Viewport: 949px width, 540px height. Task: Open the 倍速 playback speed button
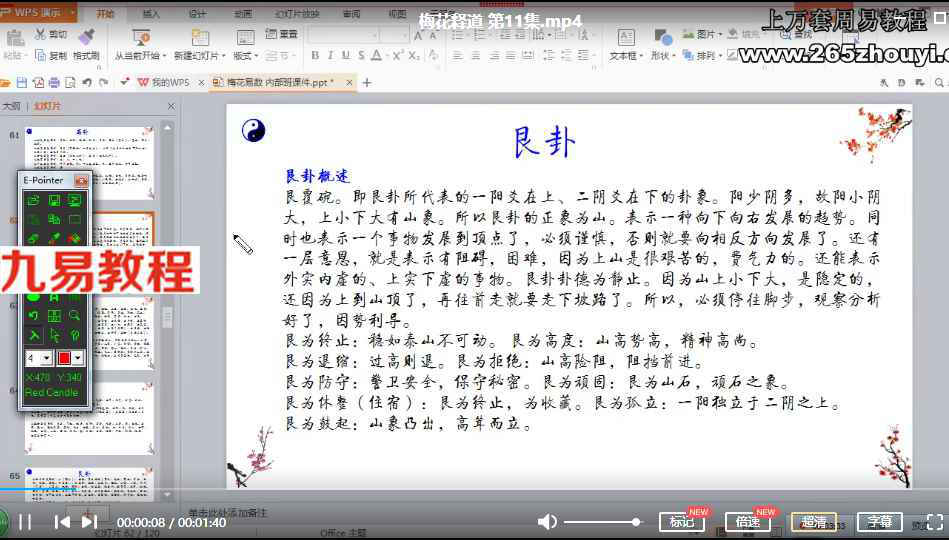tap(747, 522)
